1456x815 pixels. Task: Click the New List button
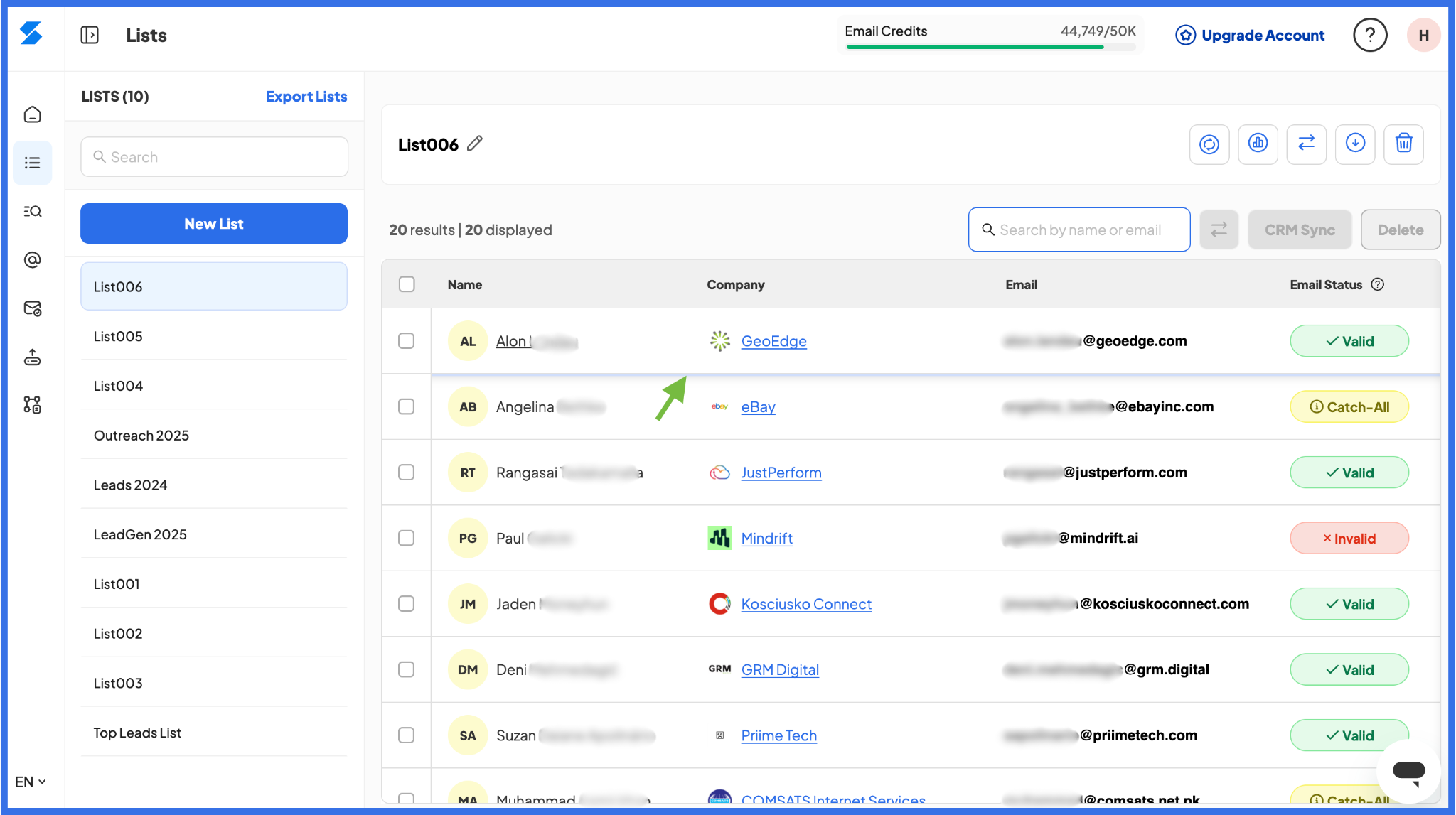pos(214,224)
